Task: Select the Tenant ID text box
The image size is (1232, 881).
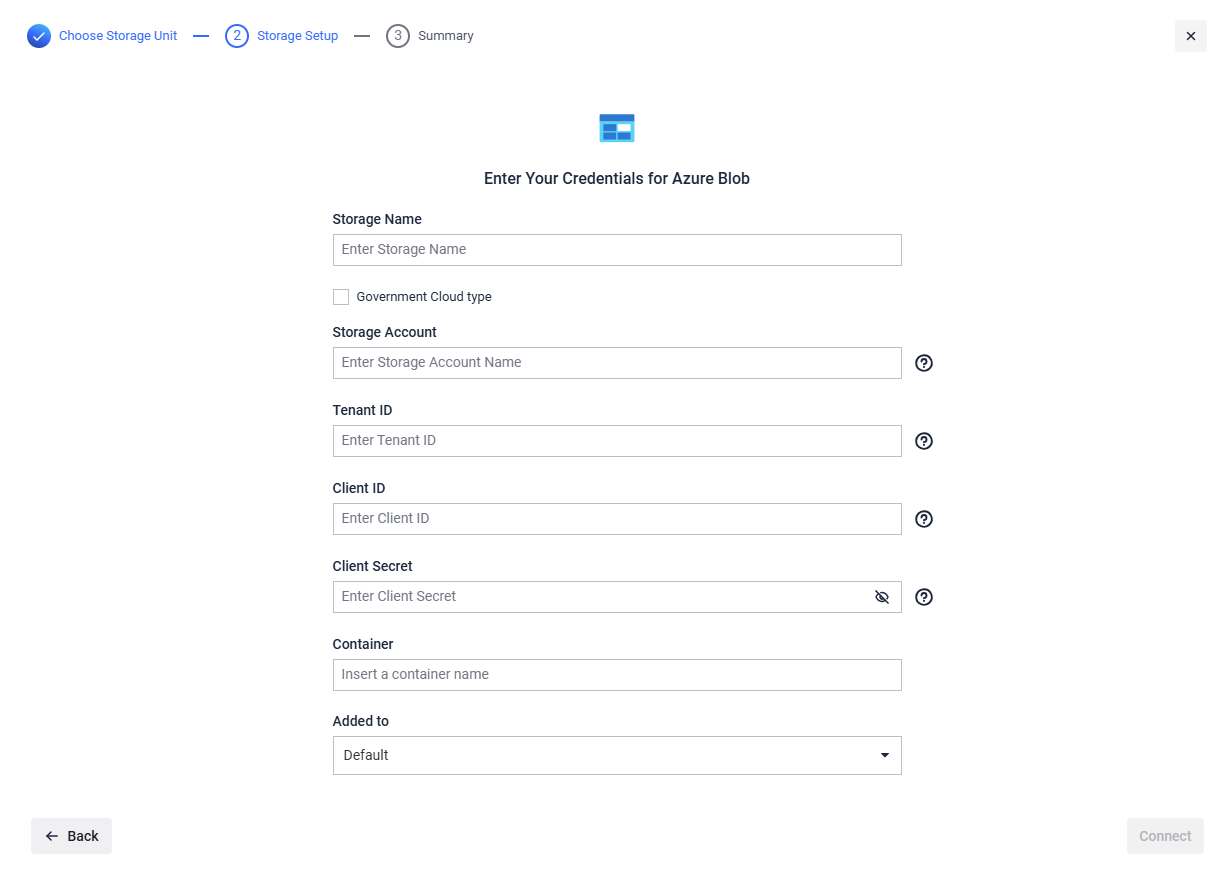Action: pos(617,441)
